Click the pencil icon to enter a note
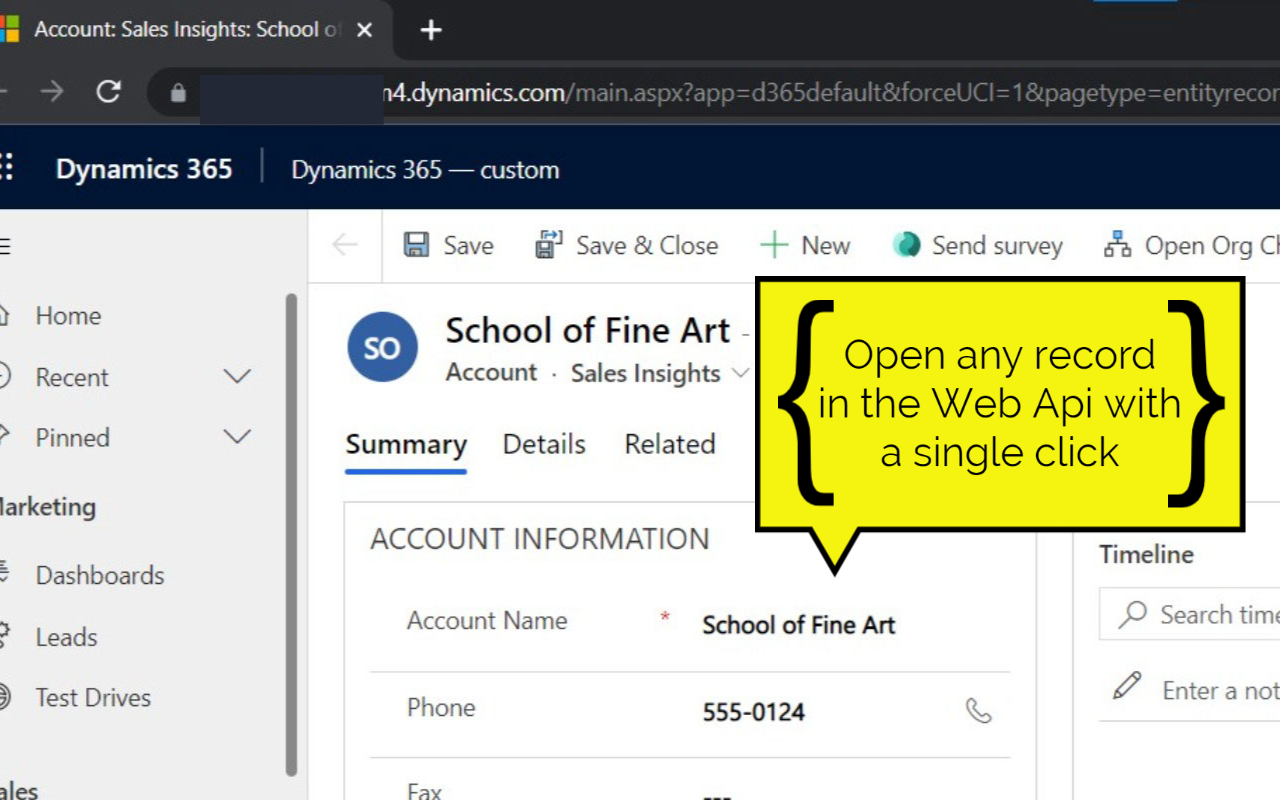The image size is (1280, 800). [x=1126, y=687]
